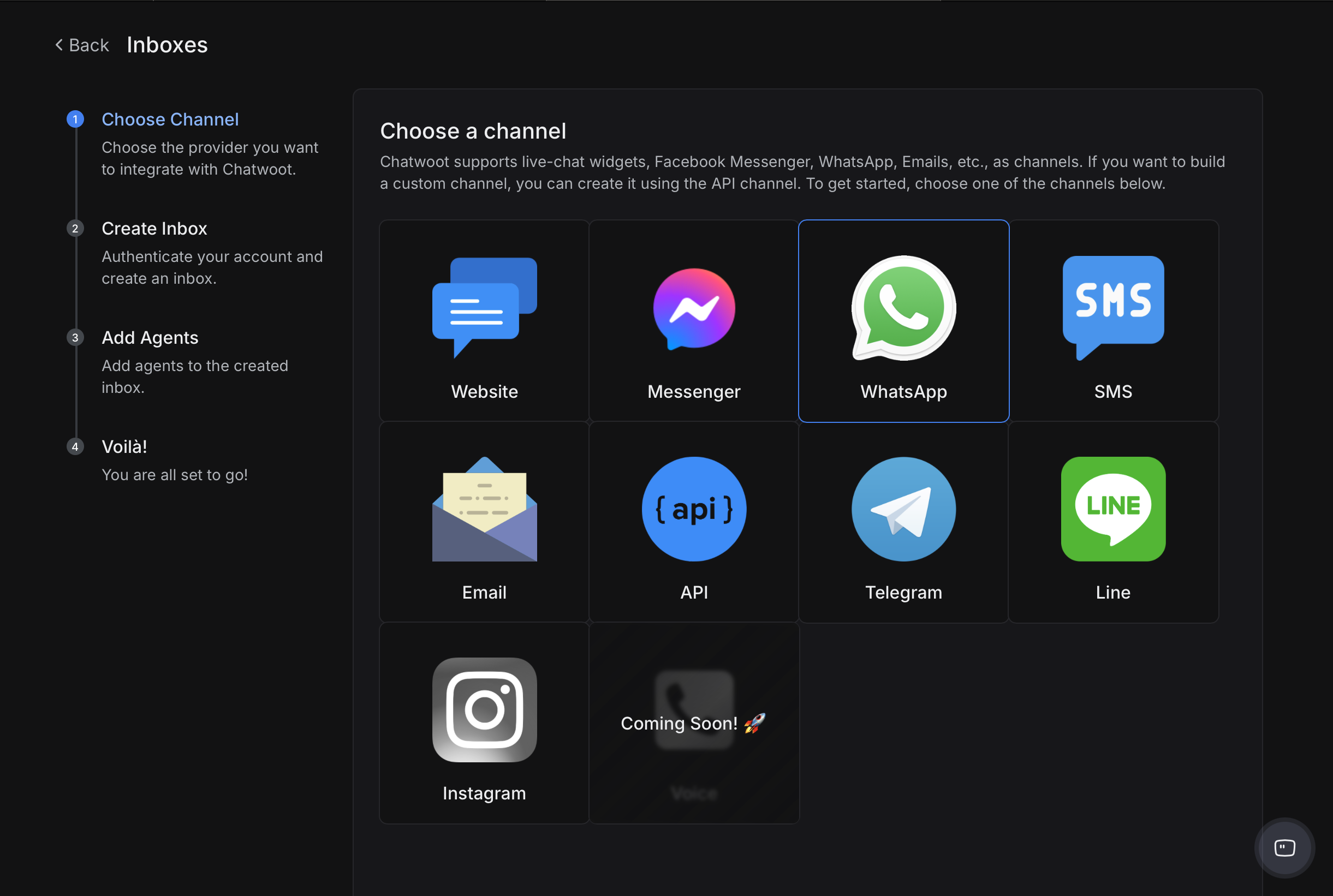Open the Add Agents step

pyautogui.click(x=150, y=337)
